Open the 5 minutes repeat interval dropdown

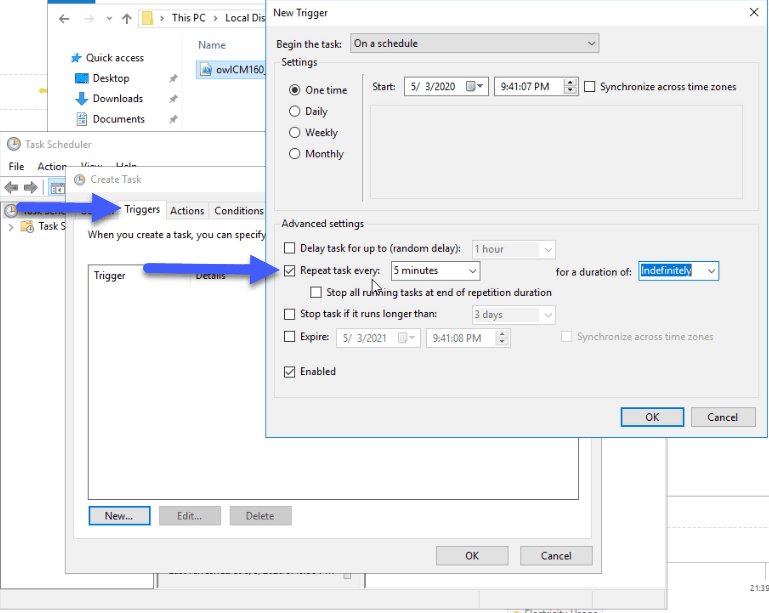tap(435, 271)
